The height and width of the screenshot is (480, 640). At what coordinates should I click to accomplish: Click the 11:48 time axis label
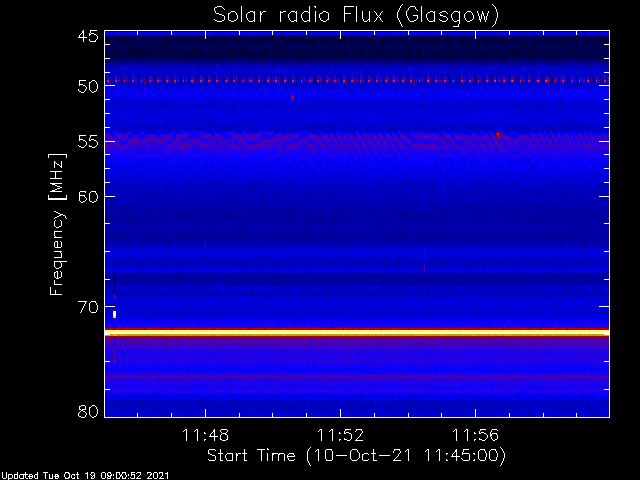pyautogui.click(x=205, y=435)
